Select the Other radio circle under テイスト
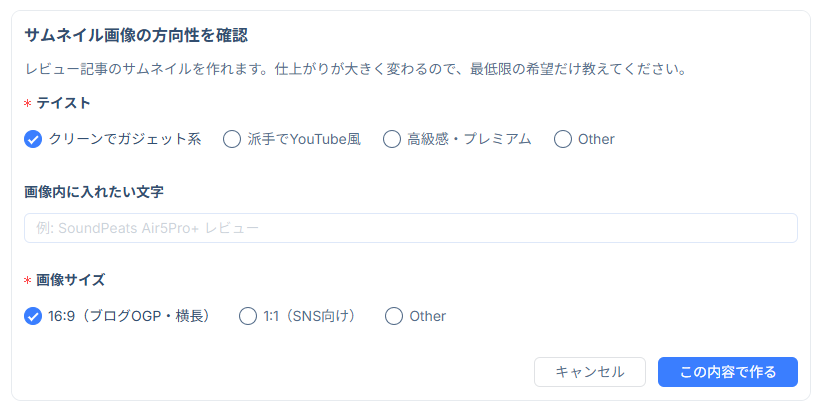 tap(563, 139)
